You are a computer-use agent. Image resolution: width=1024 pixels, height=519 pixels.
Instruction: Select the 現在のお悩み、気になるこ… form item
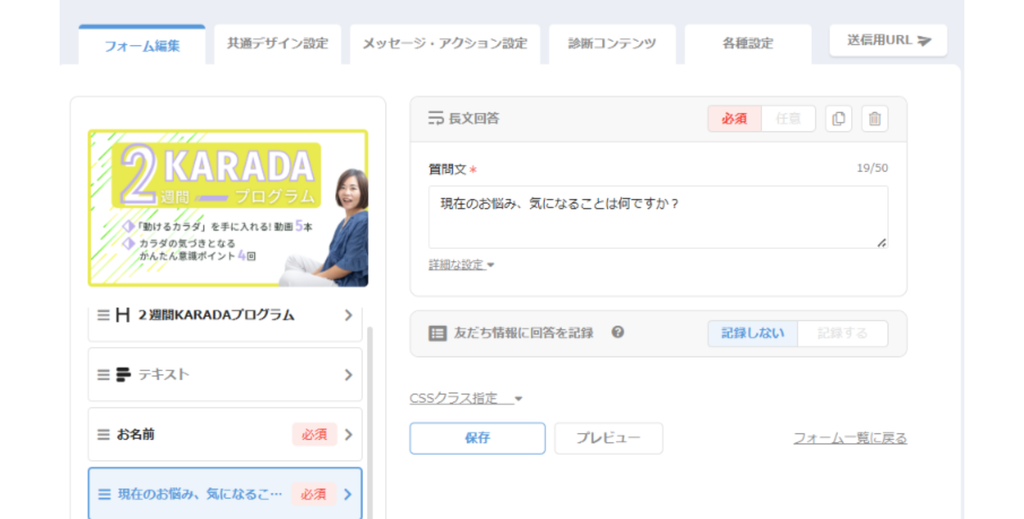(x=225, y=494)
